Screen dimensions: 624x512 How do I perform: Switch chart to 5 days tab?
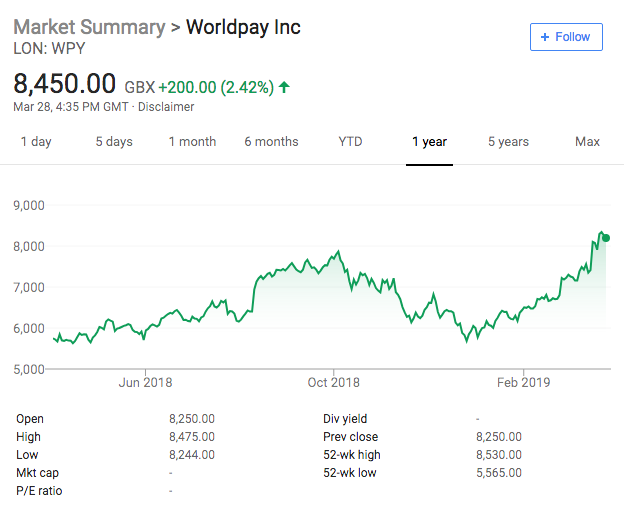tap(114, 142)
